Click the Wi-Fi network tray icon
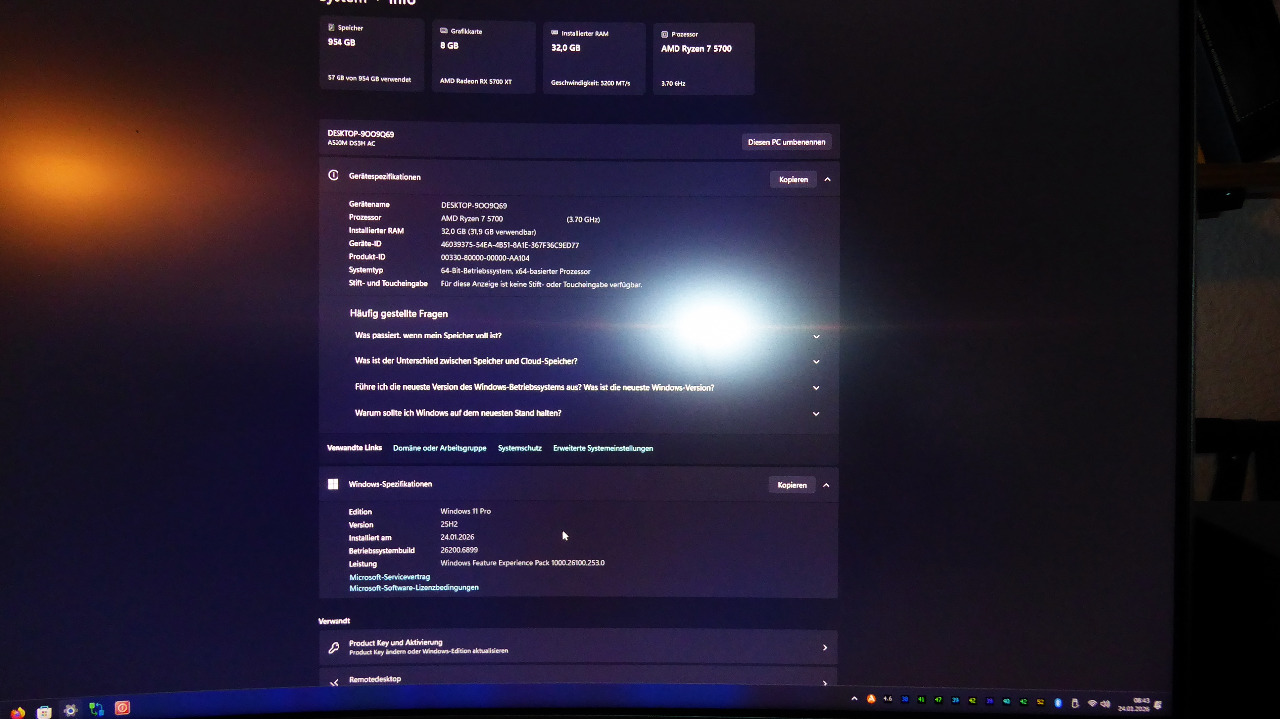The image size is (1280, 719). [x=1092, y=704]
